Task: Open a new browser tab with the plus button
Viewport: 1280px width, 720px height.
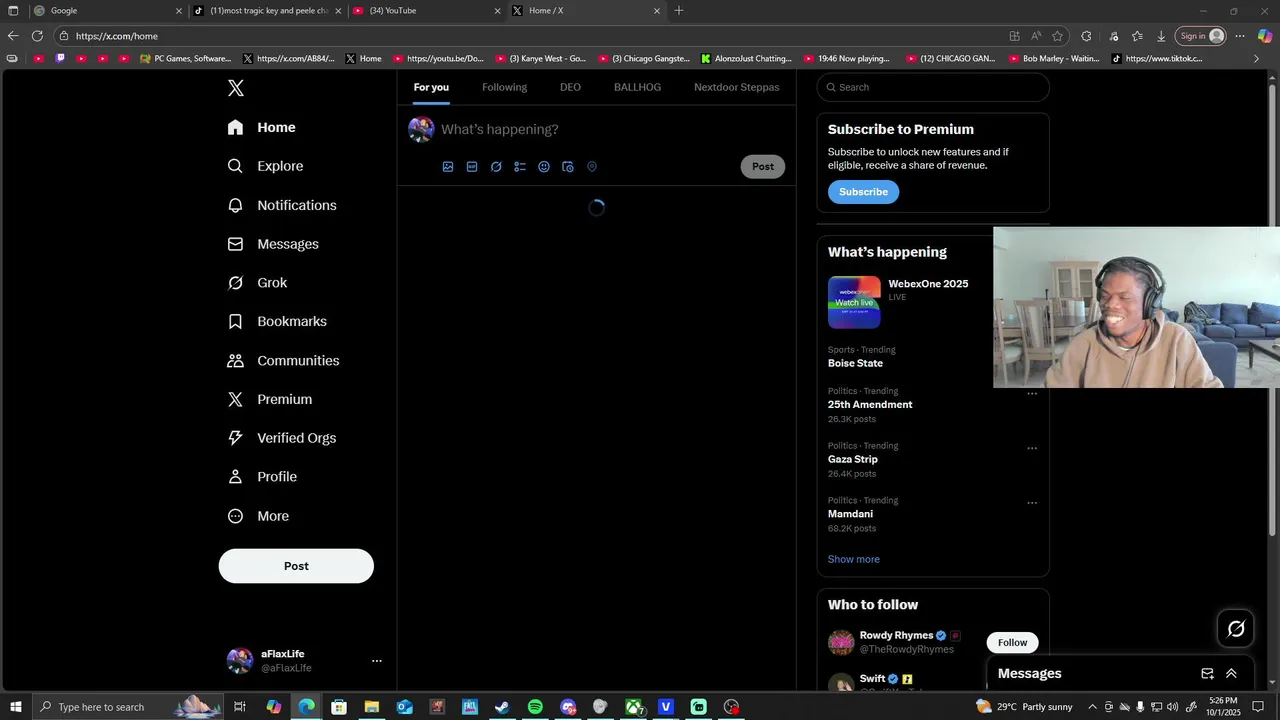Action: point(679,11)
